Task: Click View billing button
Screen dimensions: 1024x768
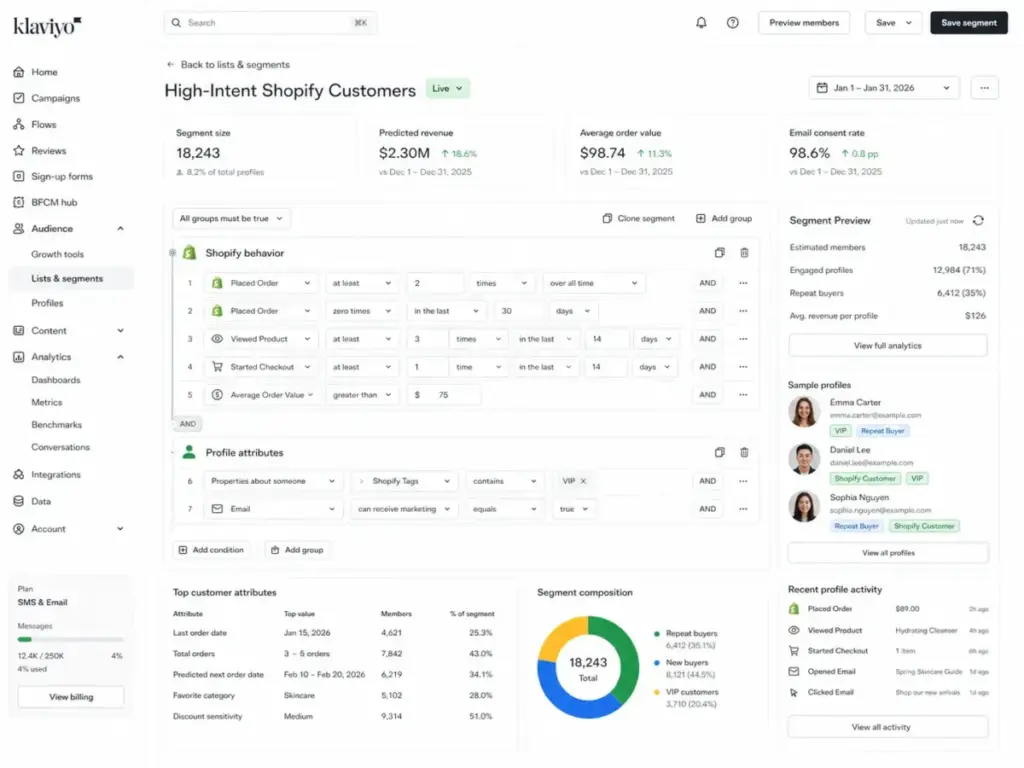Action: [x=71, y=697]
